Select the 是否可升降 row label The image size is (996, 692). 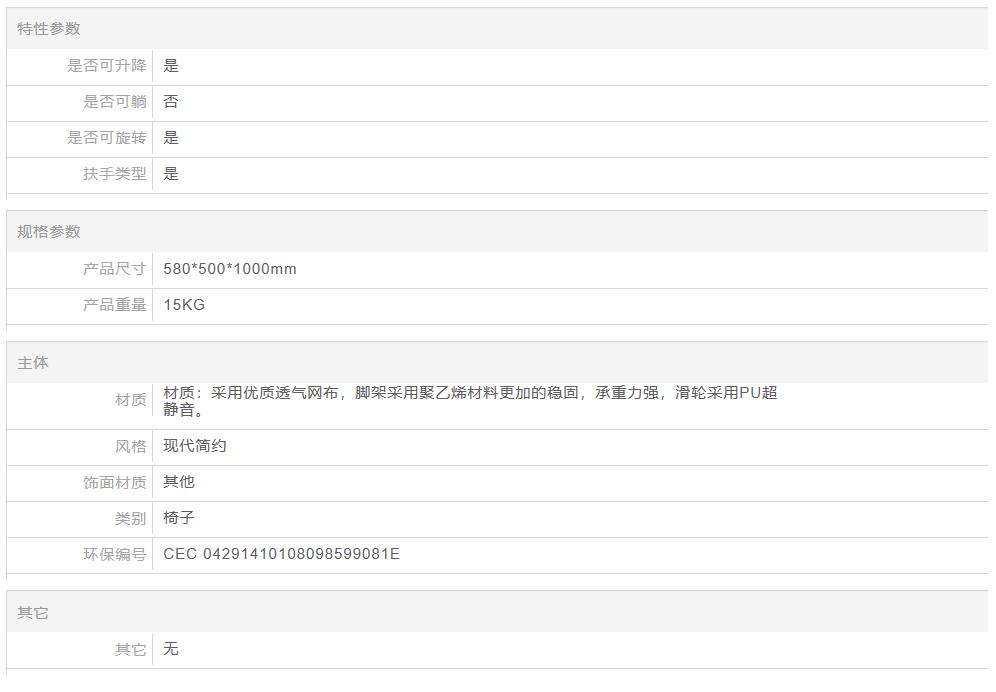106,66
